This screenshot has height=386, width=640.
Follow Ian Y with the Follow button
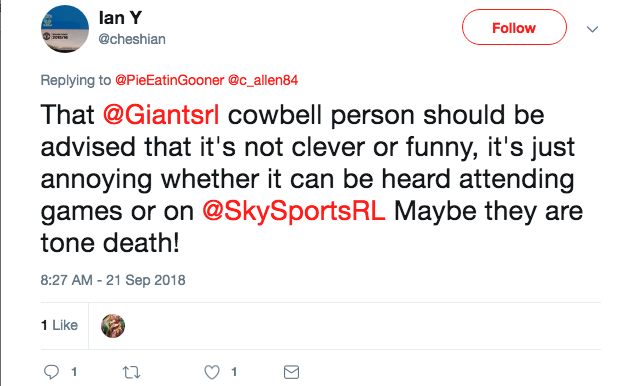click(514, 27)
